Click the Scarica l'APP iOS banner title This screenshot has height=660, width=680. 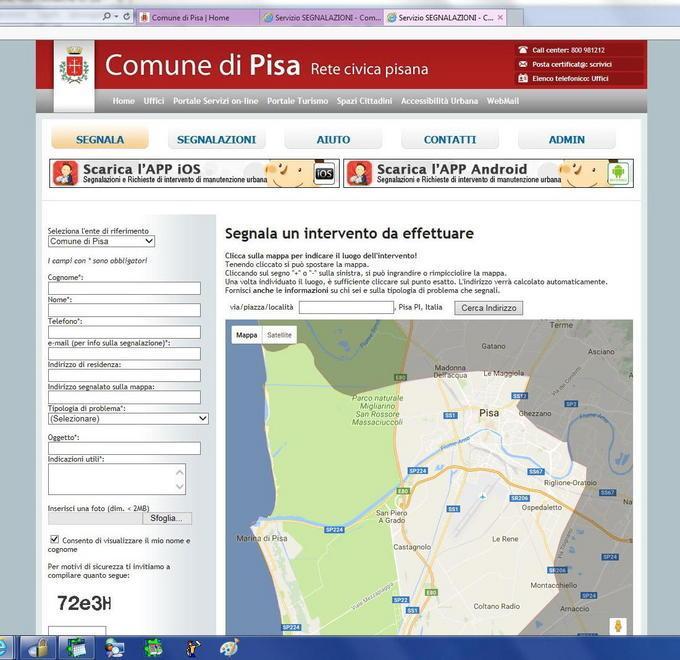[142, 169]
